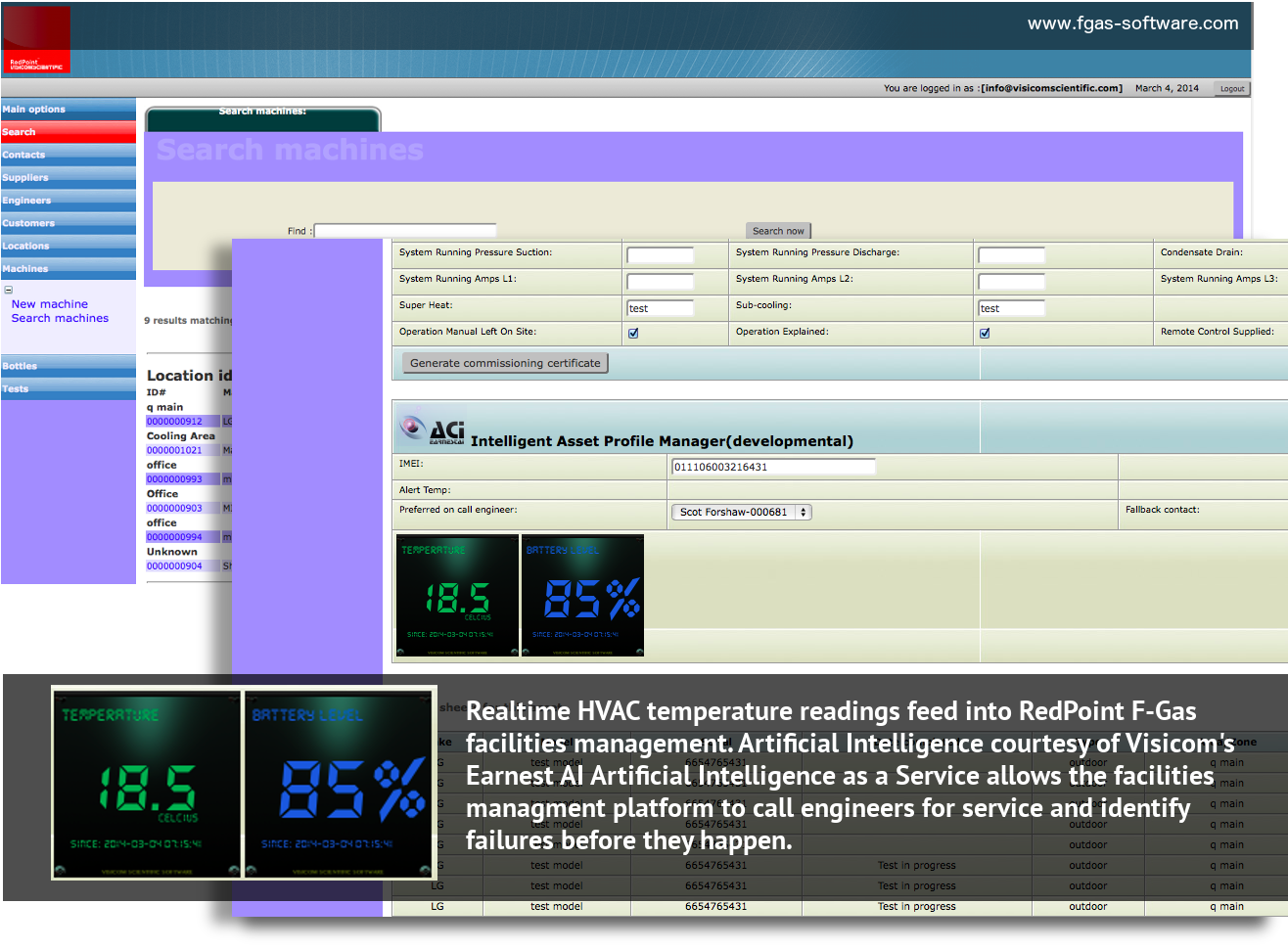Screen dimensions: 1288x950
Task: Click System Running Pressure Discharge field
Action: click(x=1011, y=254)
